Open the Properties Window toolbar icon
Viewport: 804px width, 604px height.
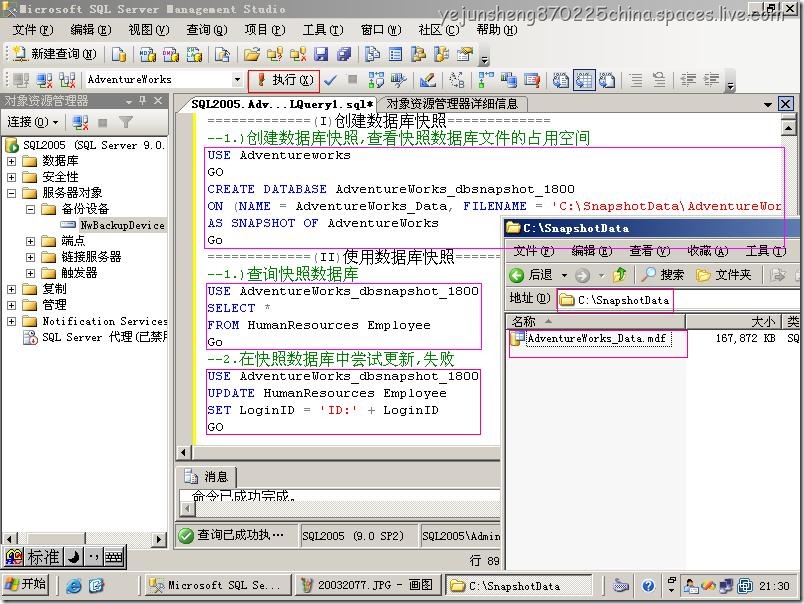465,54
